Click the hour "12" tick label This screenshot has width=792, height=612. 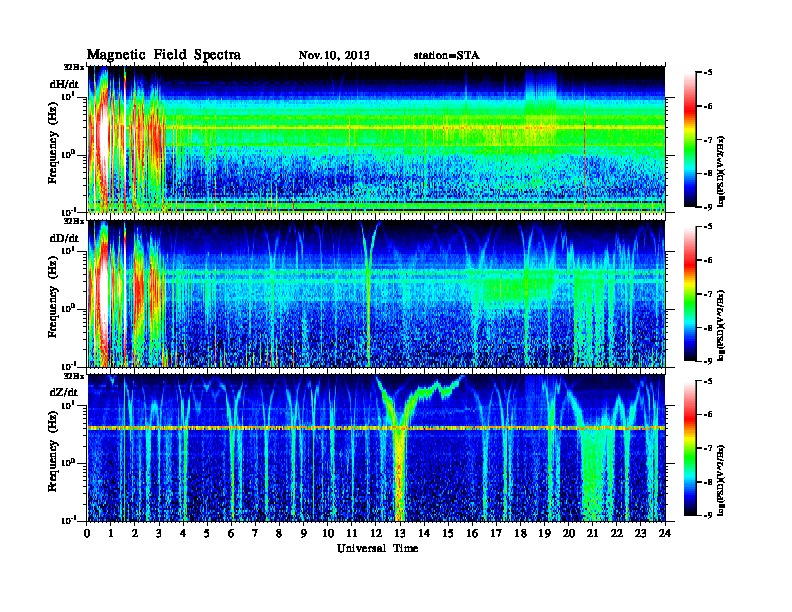coord(376,533)
